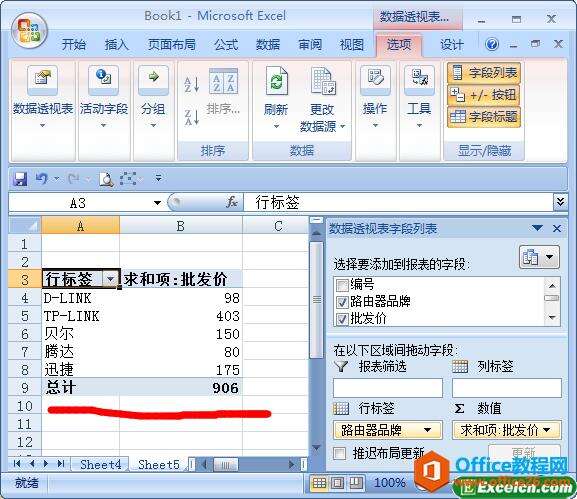
Task: Switch to the Sheet5 tab
Action: point(159,464)
